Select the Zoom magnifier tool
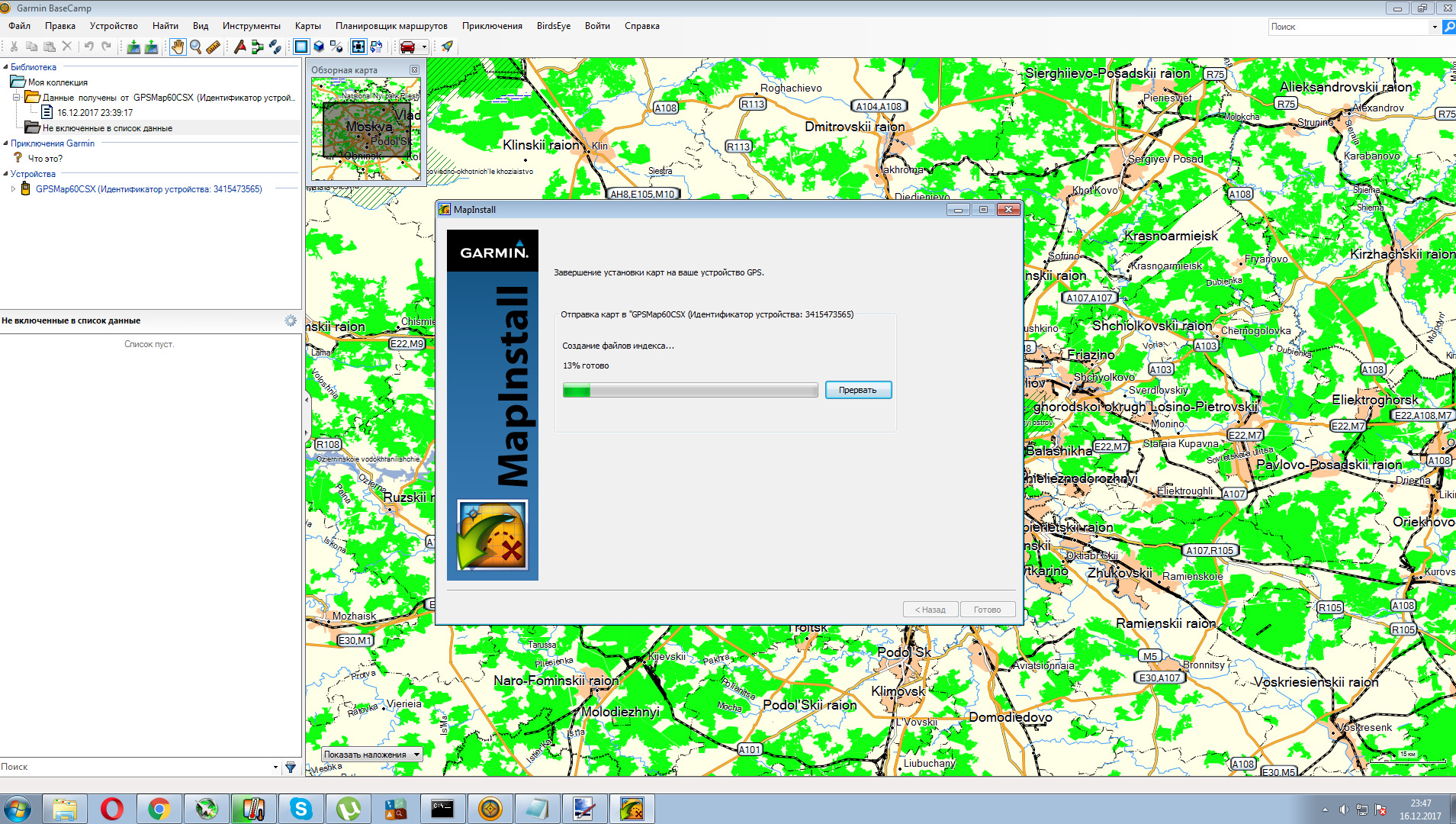This screenshot has width=1456, height=824. (x=195, y=47)
